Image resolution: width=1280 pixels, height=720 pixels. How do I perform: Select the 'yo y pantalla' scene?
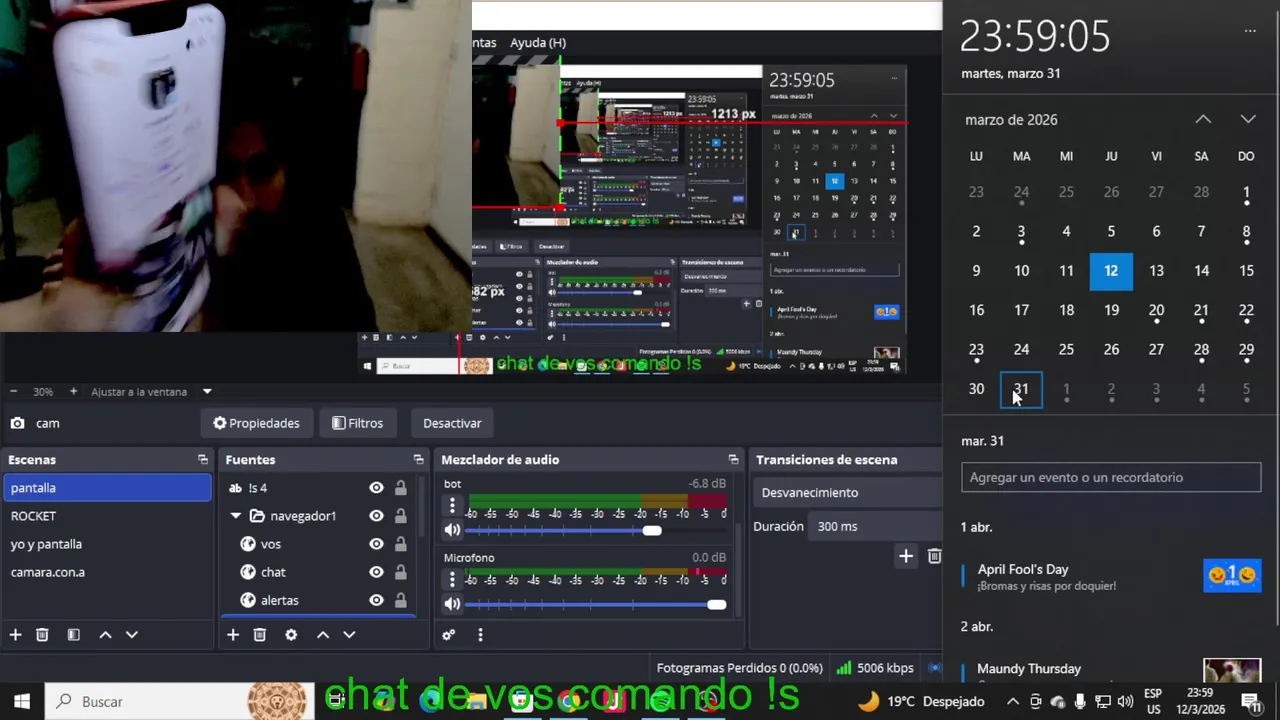pos(108,544)
